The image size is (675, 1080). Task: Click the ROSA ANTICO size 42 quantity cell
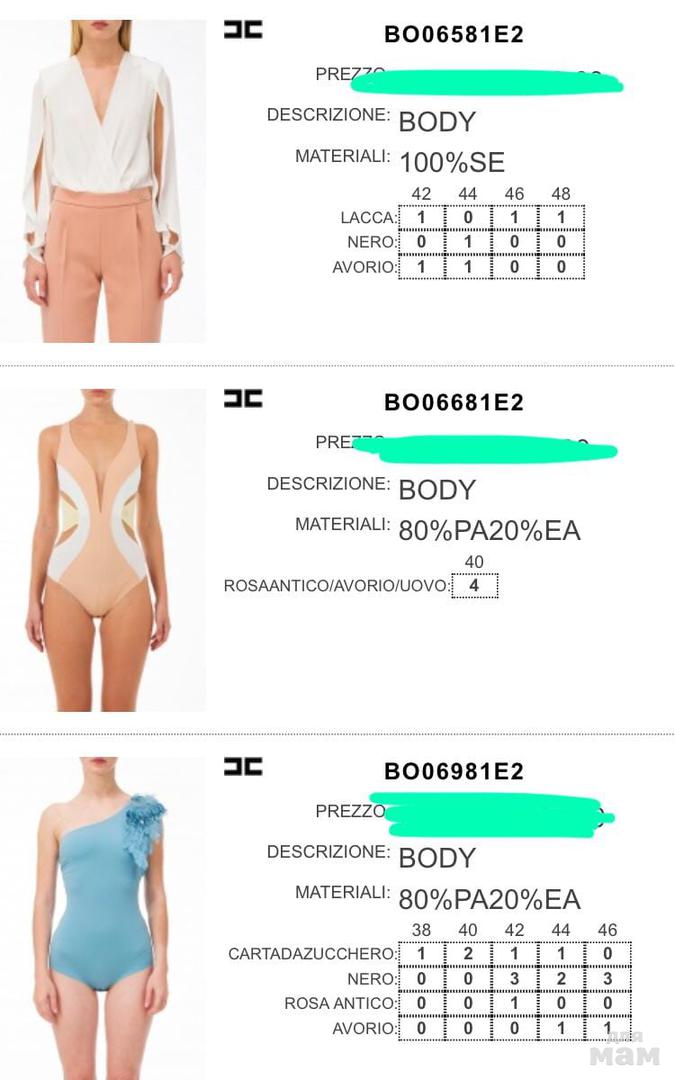(515, 1004)
